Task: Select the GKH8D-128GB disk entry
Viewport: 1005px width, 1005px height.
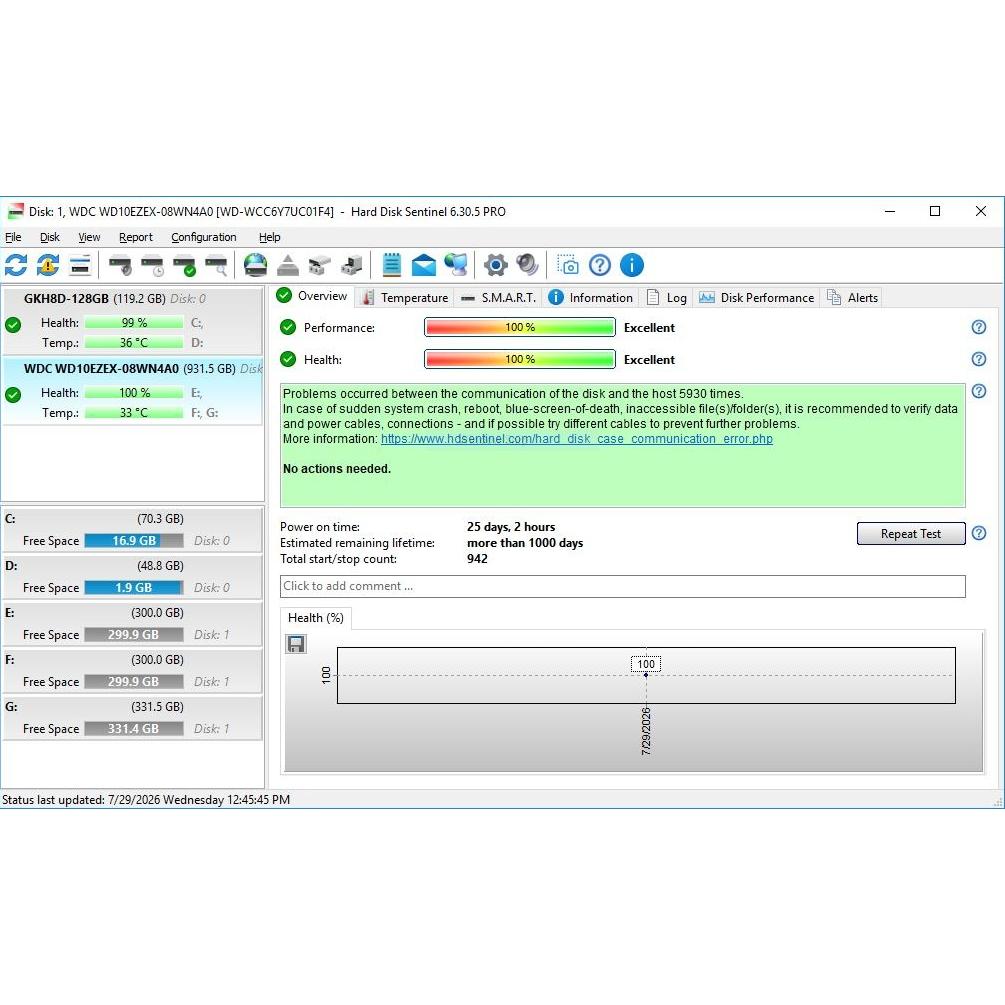Action: click(133, 320)
